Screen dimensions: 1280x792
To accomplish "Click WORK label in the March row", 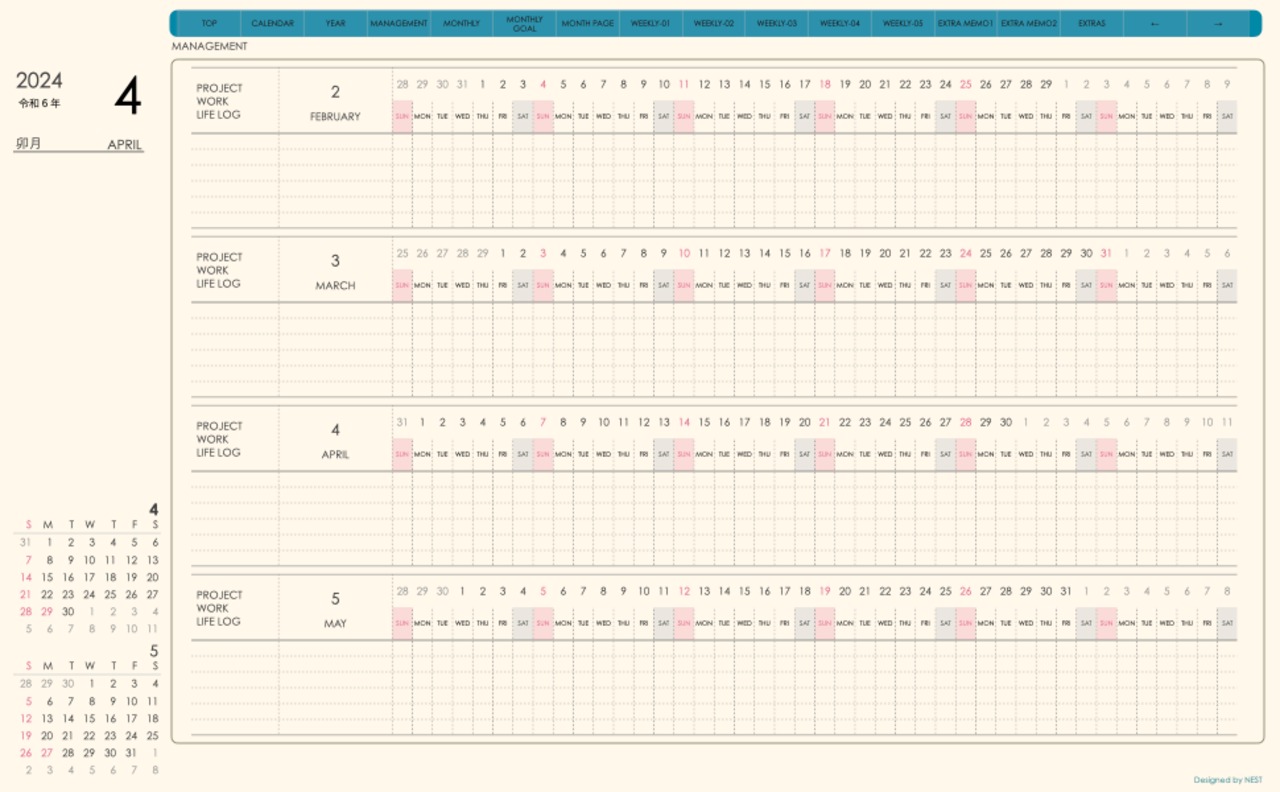I will [x=212, y=270].
